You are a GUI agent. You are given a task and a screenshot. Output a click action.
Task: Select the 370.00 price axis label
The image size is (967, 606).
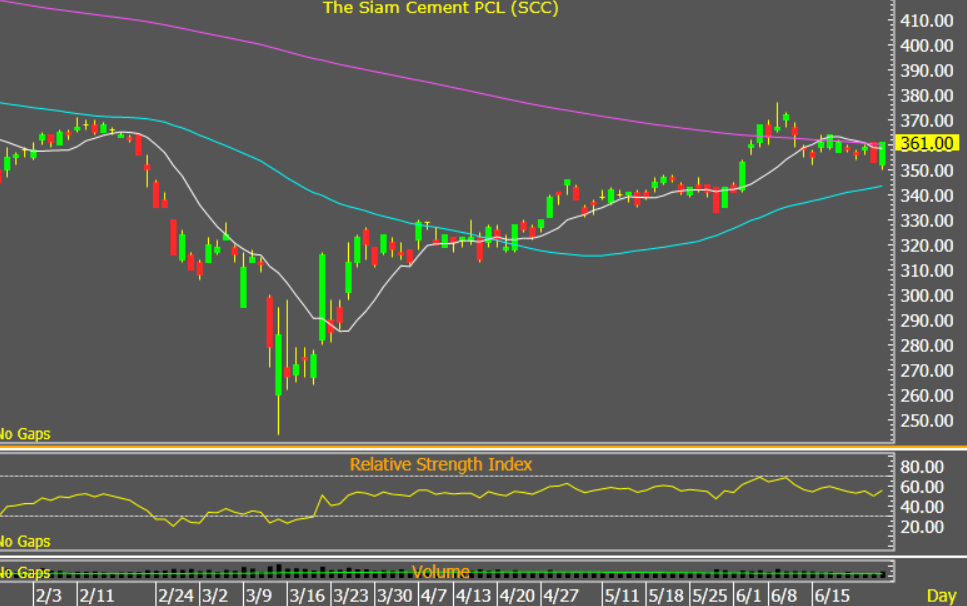point(927,121)
